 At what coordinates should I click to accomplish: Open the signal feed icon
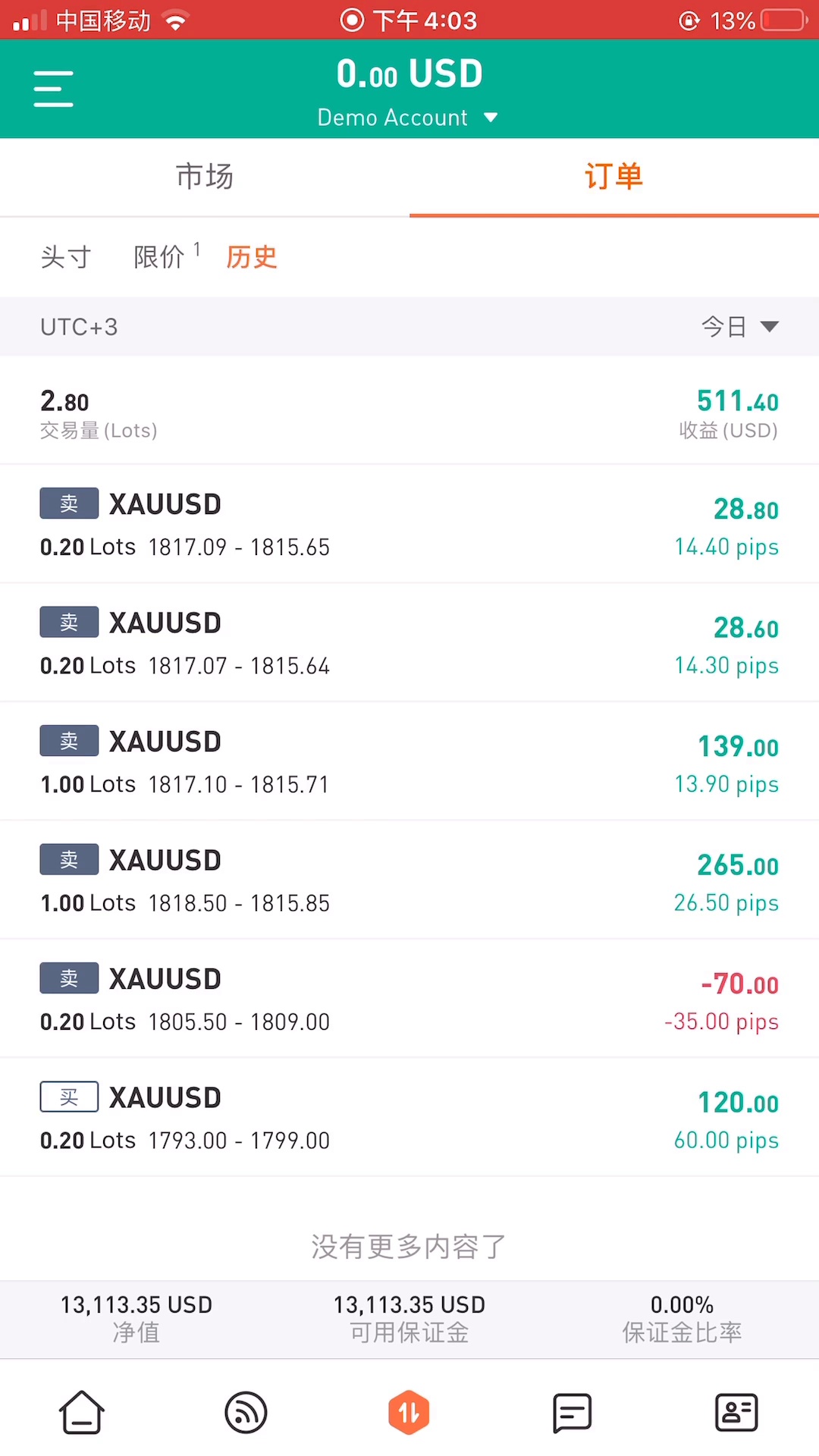246,1412
